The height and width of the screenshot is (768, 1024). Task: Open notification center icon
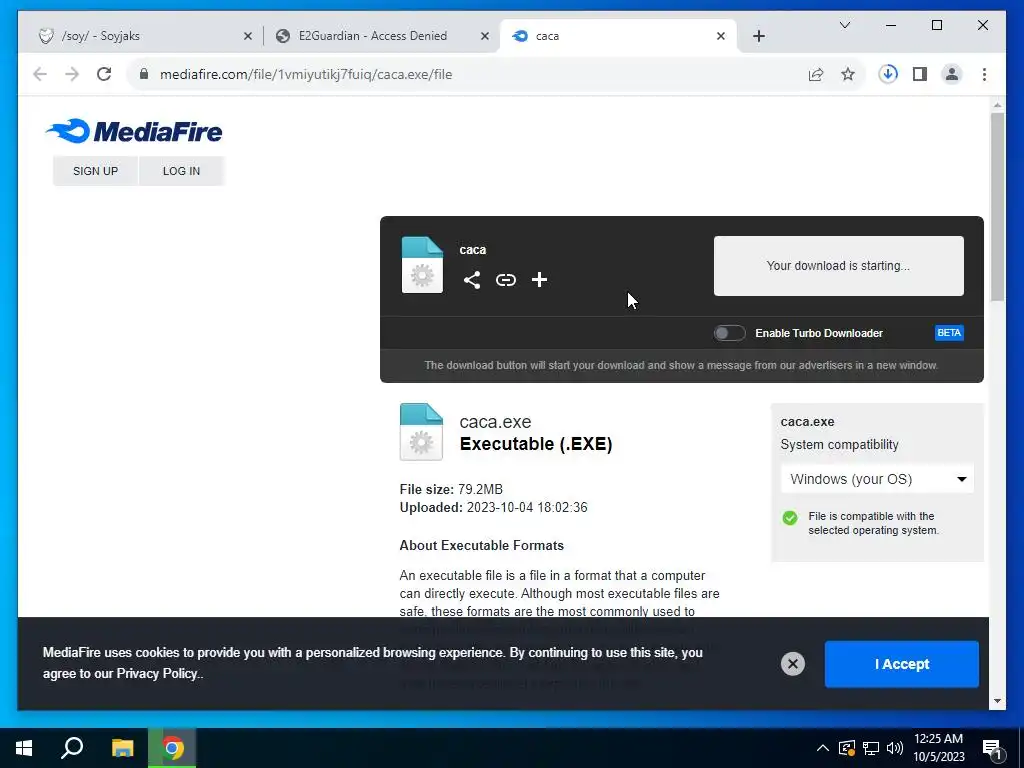[x=992, y=749]
